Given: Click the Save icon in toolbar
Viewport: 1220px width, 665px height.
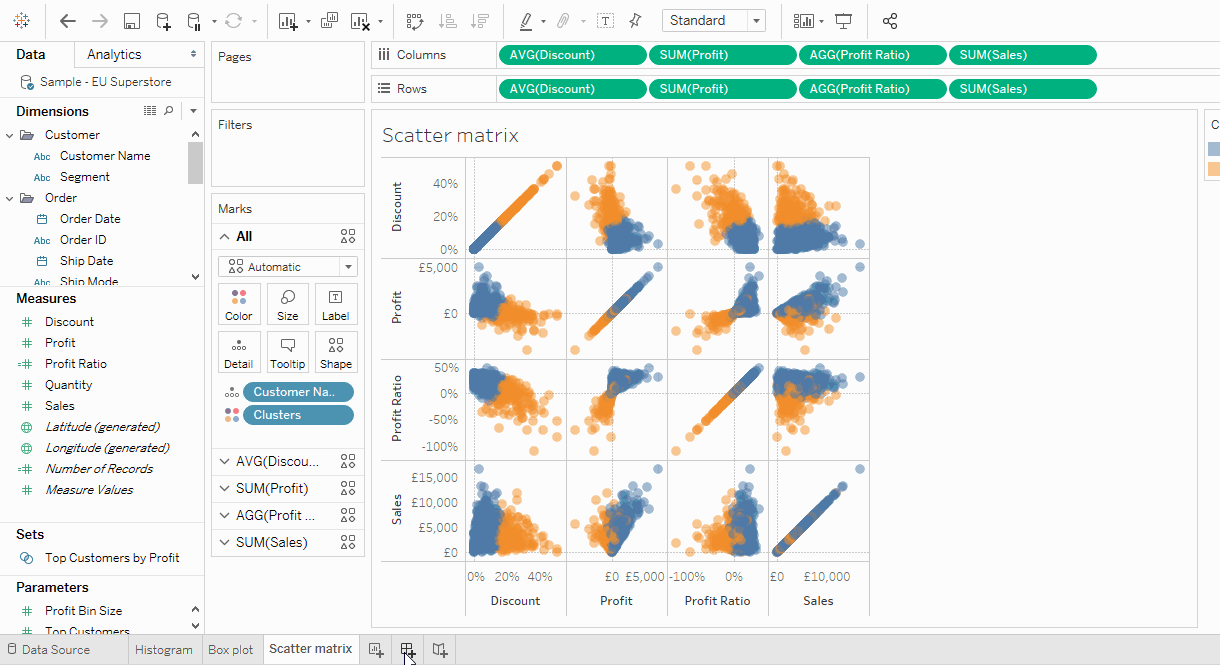Looking at the screenshot, I should (131, 21).
